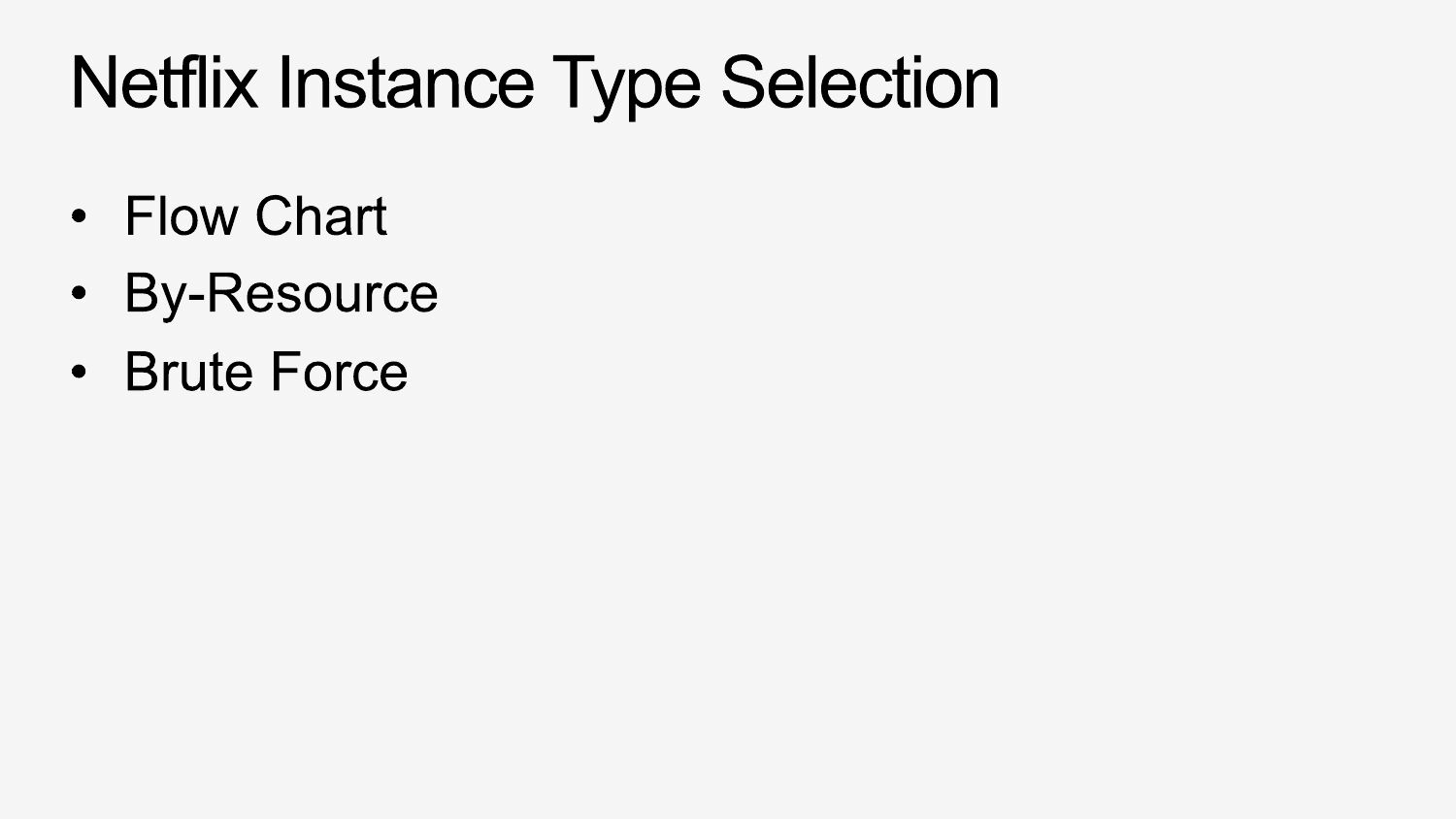This screenshot has height=819, width=1456.
Task: Click the word "Netflix" in the title
Action: (x=164, y=82)
